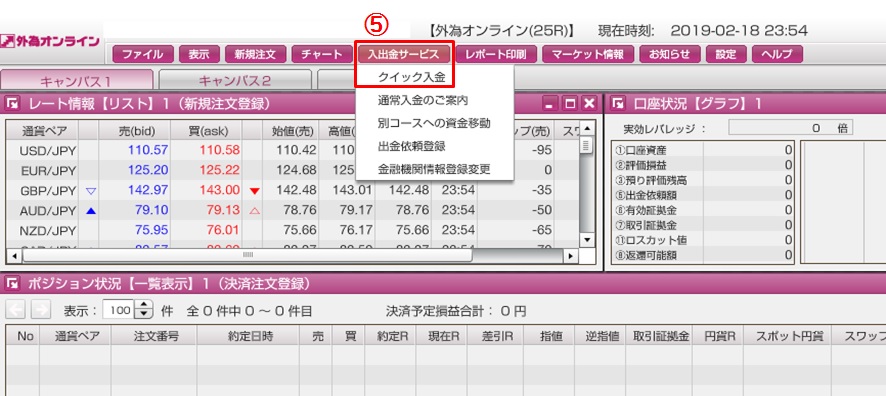Viewport: 886px width, 396px height.
Task: Switch to the キャンバス1 tab
Action: coord(77,80)
